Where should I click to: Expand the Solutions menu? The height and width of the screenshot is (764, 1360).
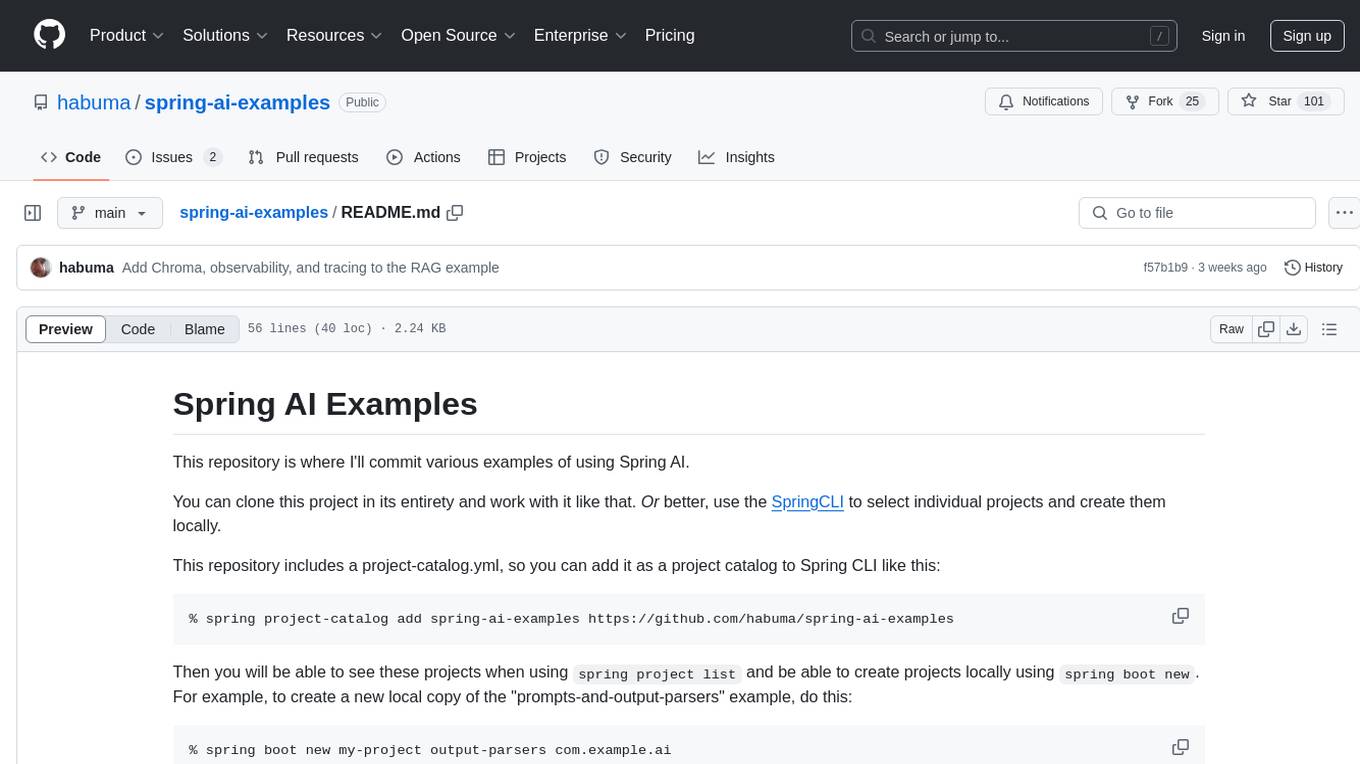225,35
